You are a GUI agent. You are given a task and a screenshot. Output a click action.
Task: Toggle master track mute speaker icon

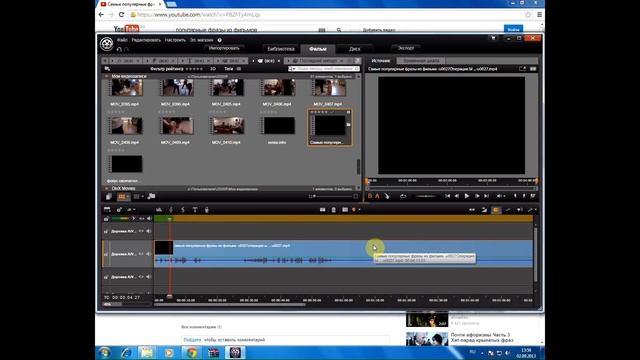tap(149, 219)
